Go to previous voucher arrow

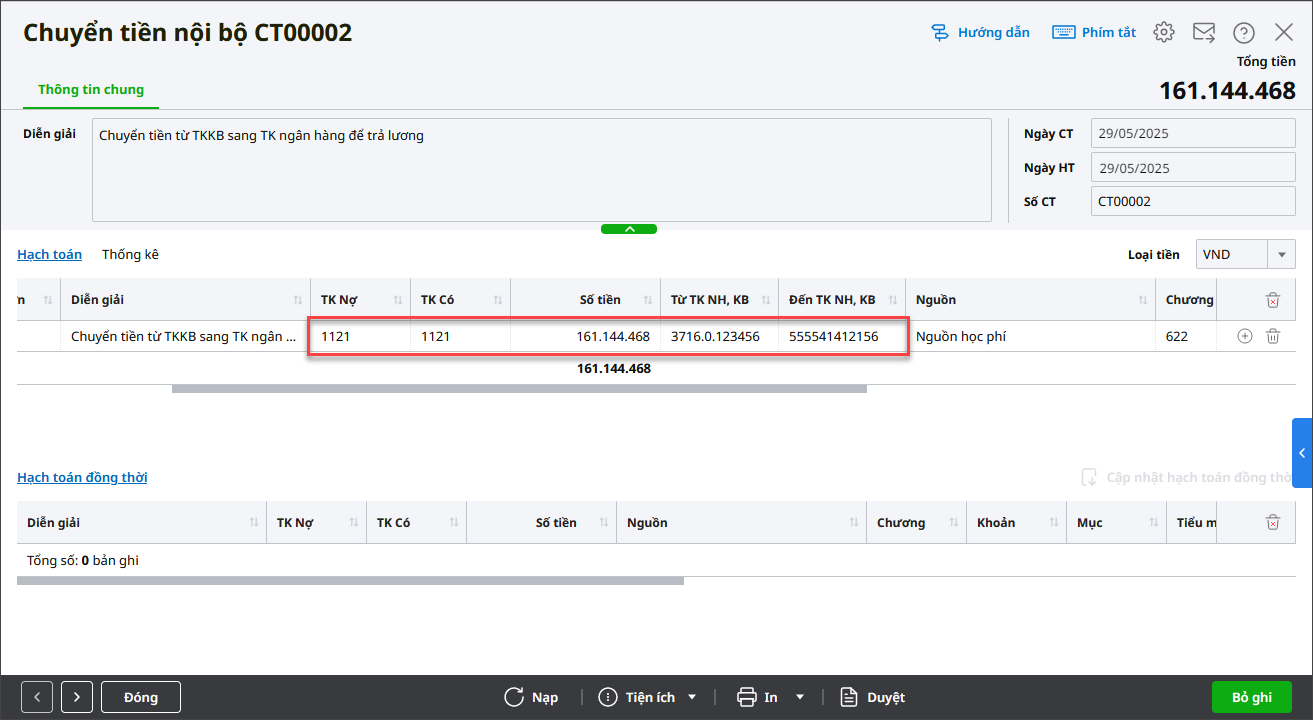pos(37,697)
